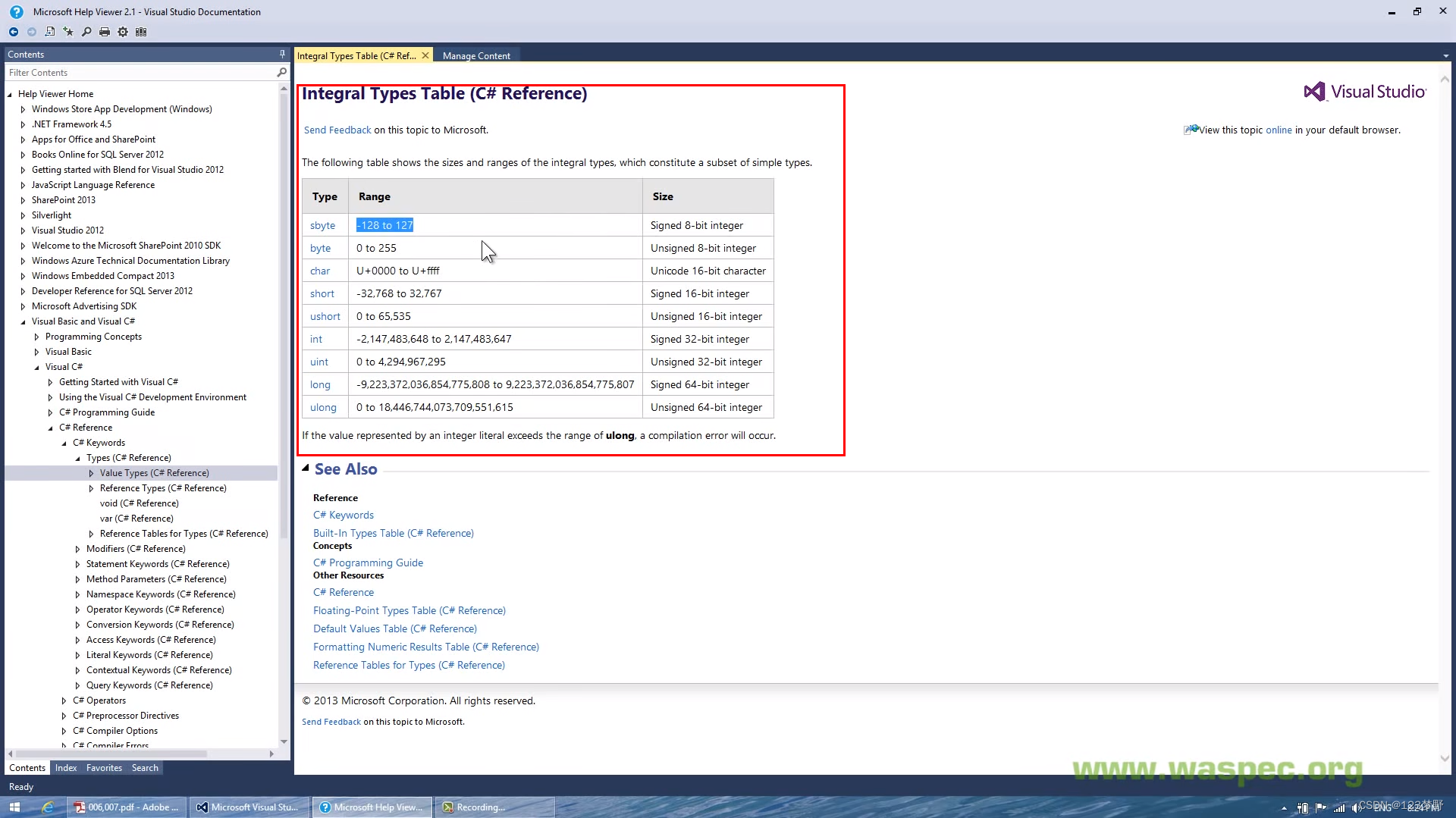The image size is (1456, 818).
Task: Collapse Visual Basic and Visual C# node
Action: point(23,321)
